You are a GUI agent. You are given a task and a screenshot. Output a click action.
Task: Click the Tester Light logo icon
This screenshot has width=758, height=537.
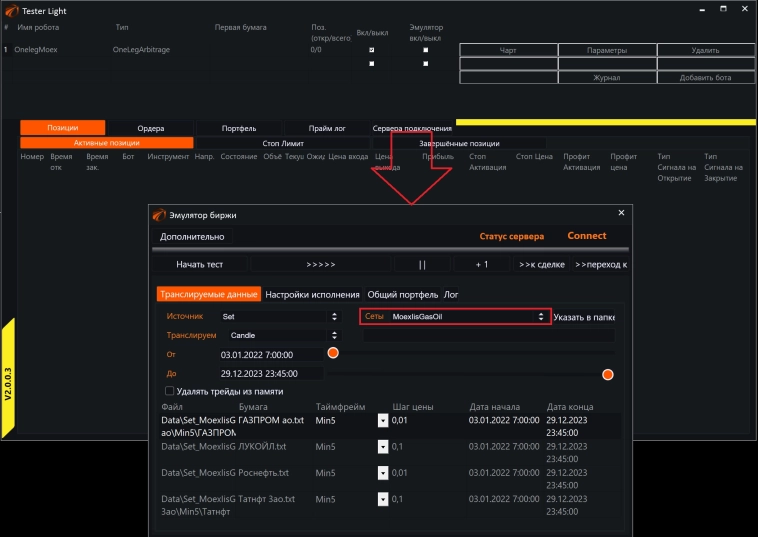tap(13, 9)
